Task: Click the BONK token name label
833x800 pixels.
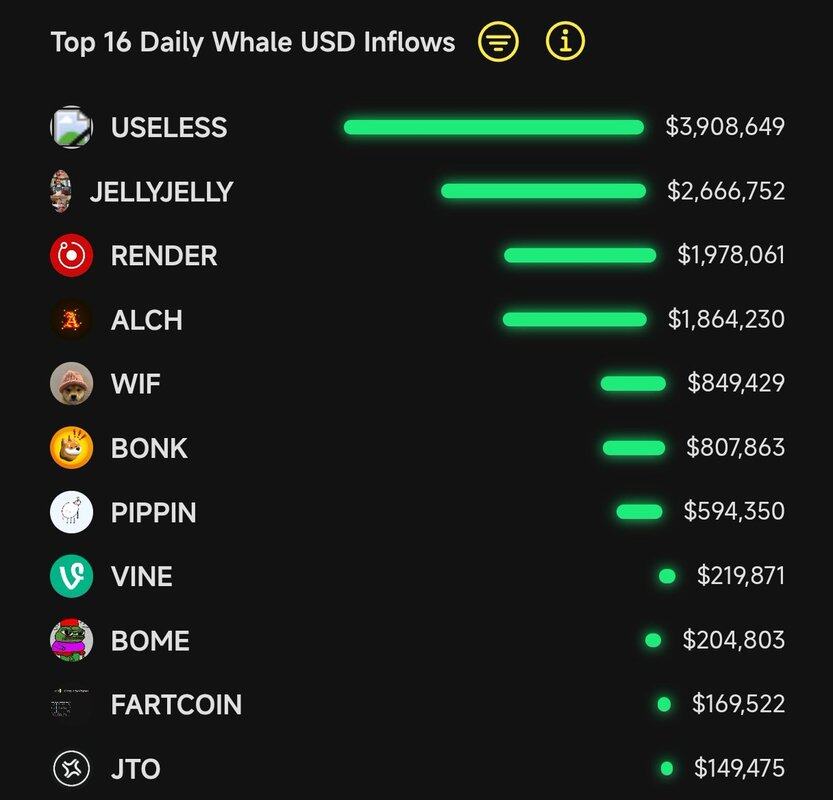Action: coord(149,448)
